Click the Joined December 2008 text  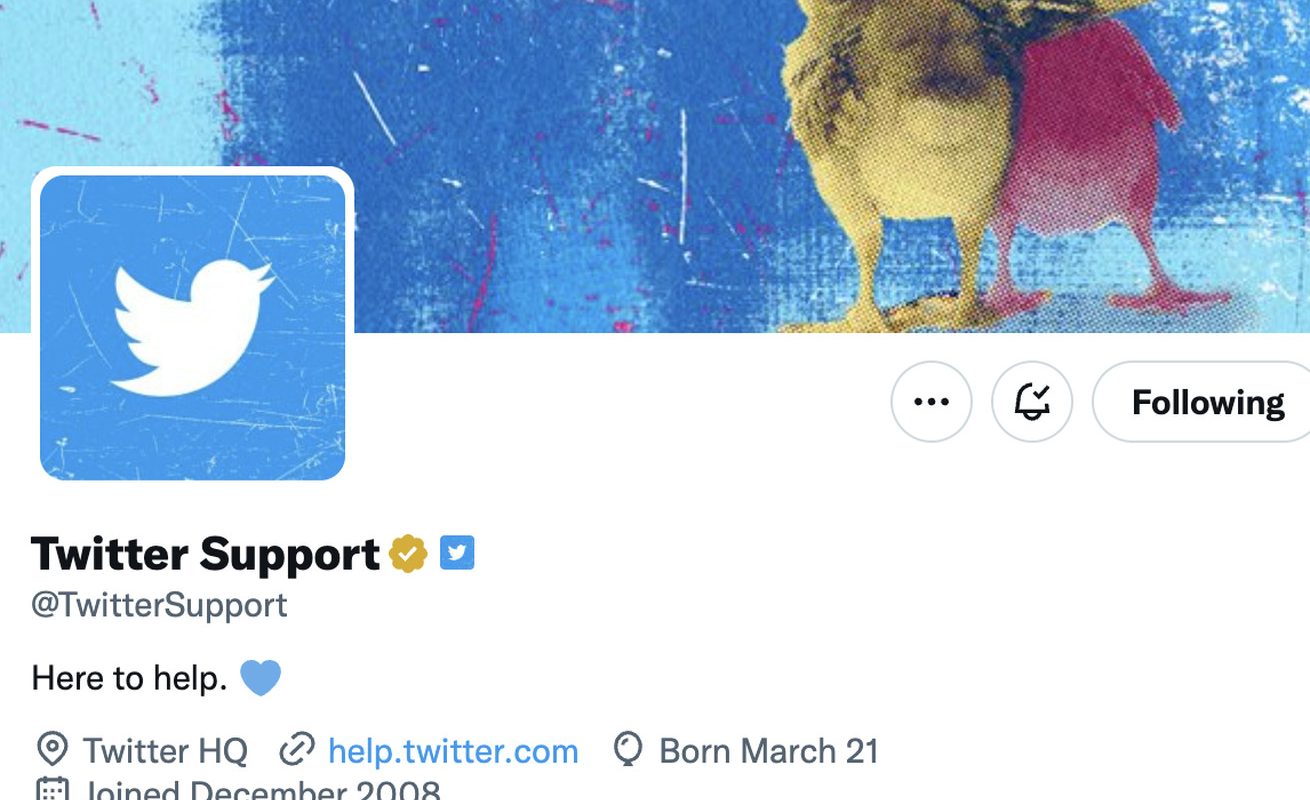coord(262,790)
